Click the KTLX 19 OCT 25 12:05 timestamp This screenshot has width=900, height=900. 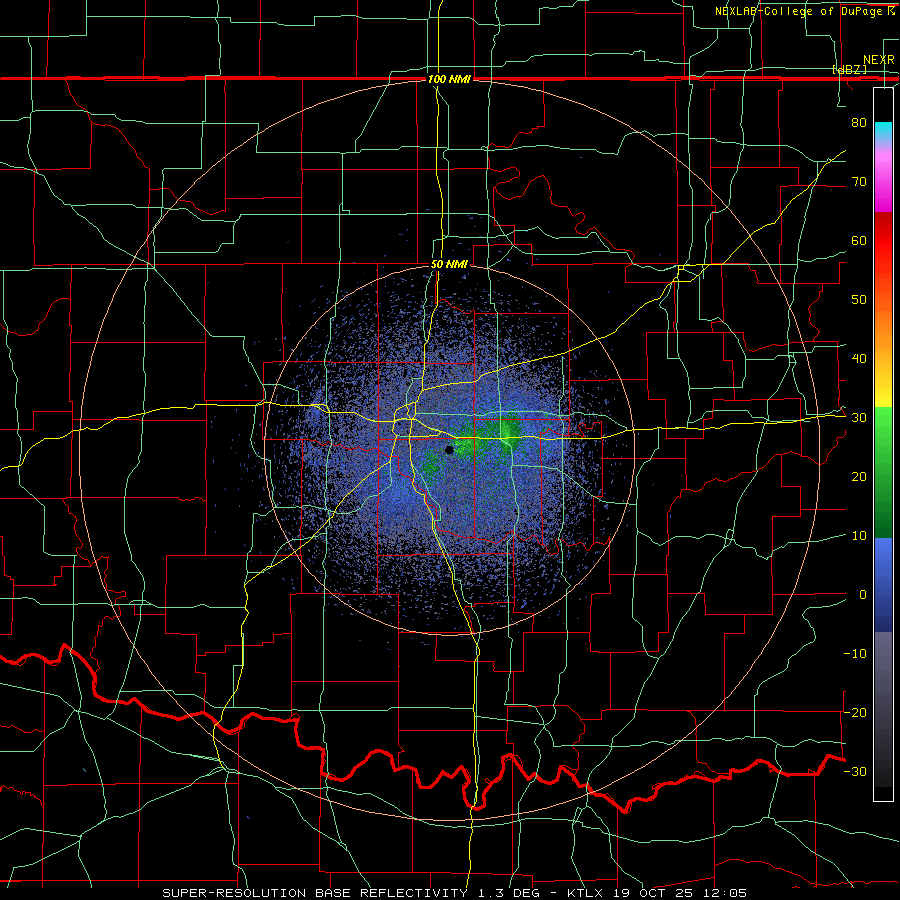coord(657,893)
